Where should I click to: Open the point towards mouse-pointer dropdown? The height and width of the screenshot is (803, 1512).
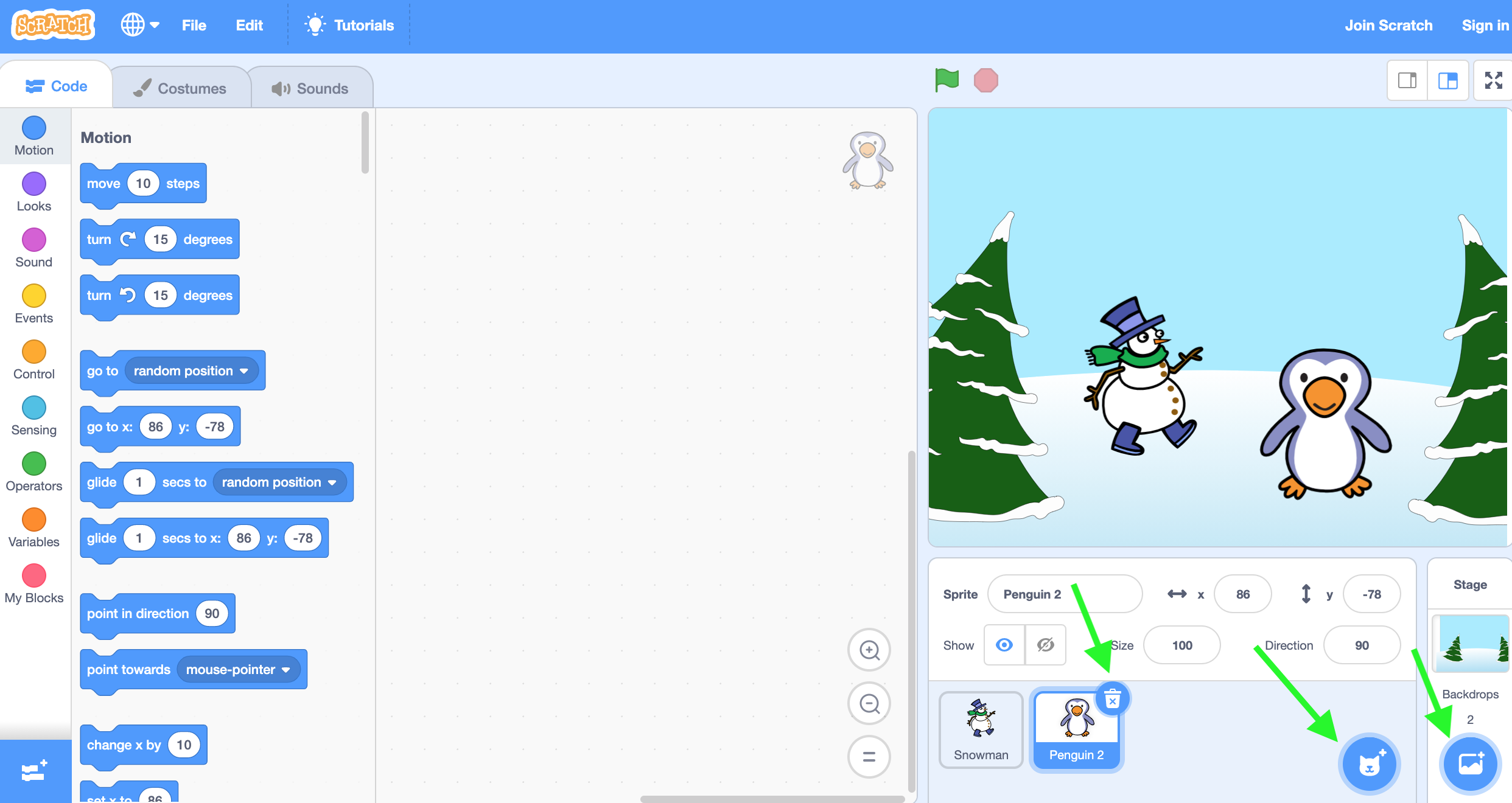tap(239, 669)
